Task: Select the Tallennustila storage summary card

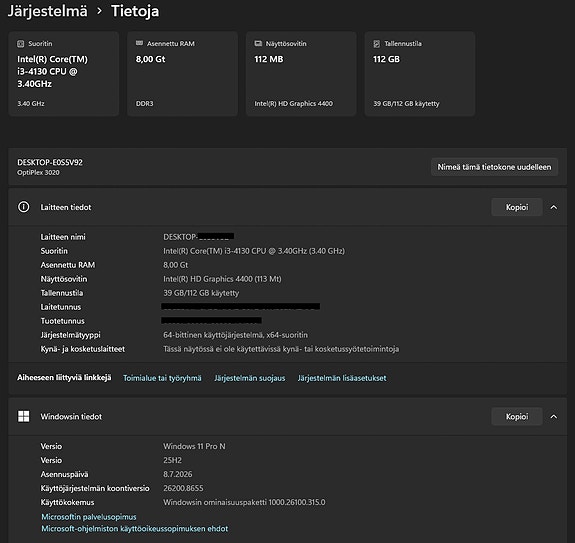Action: (x=420, y=74)
